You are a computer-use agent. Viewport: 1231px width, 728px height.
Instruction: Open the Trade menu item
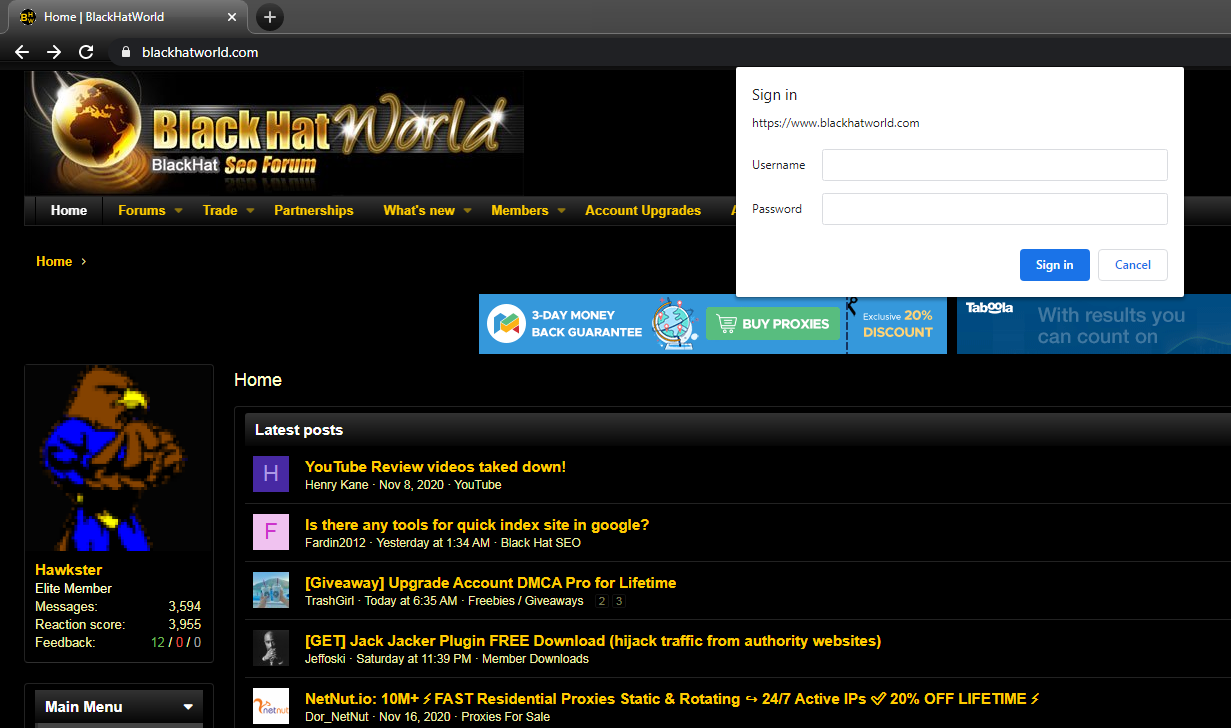pyautogui.click(x=220, y=210)
